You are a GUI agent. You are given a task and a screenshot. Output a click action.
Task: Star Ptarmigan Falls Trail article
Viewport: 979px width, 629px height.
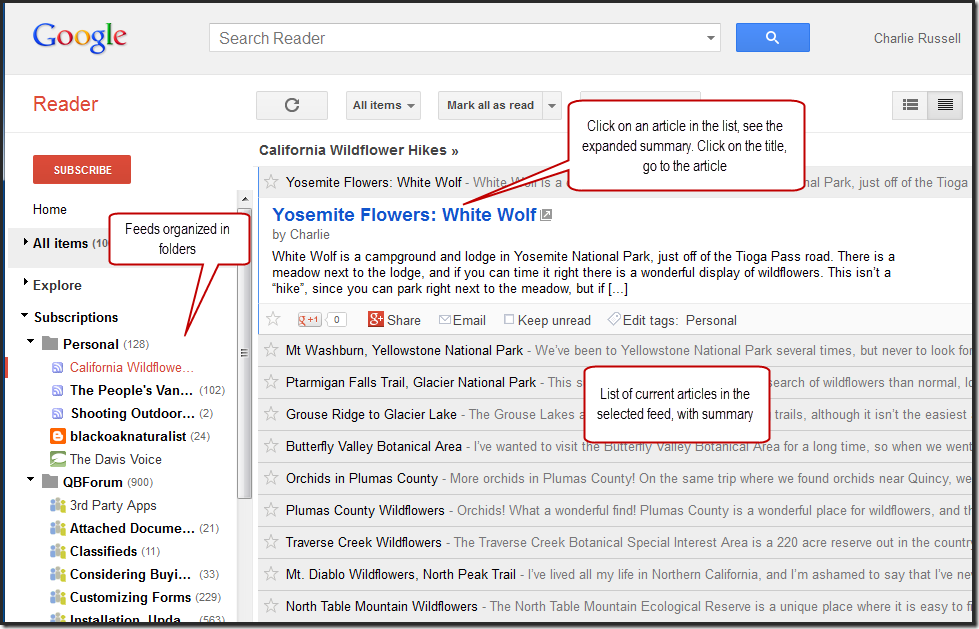pyautogui.click(x=271, y=382)
